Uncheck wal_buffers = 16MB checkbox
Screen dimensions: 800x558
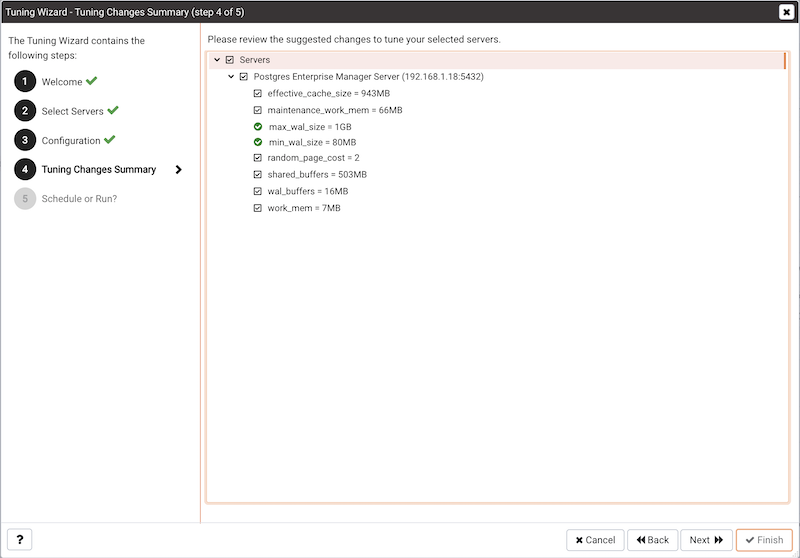click(258, 191)
